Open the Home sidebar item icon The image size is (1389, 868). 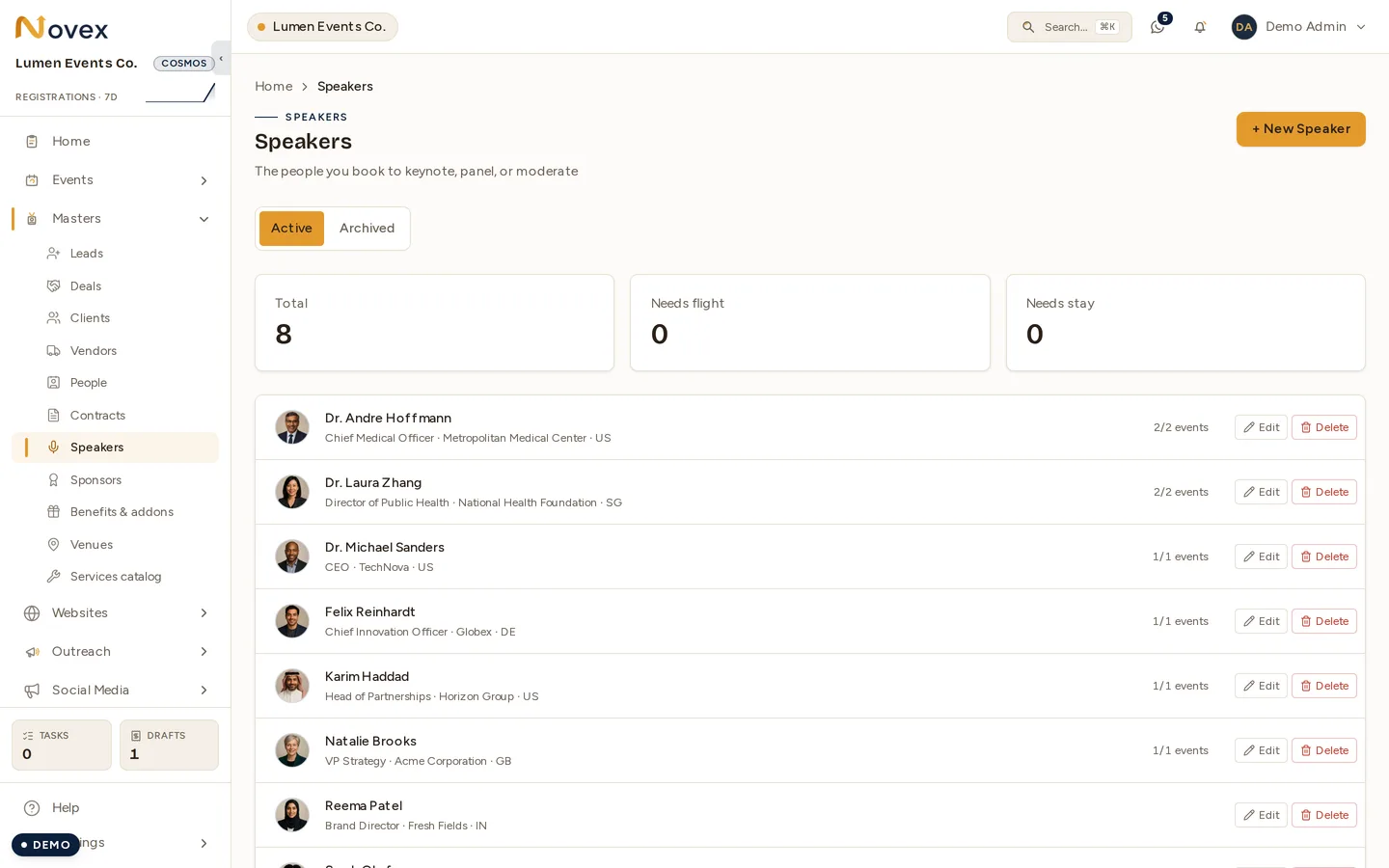click(32, 142)
